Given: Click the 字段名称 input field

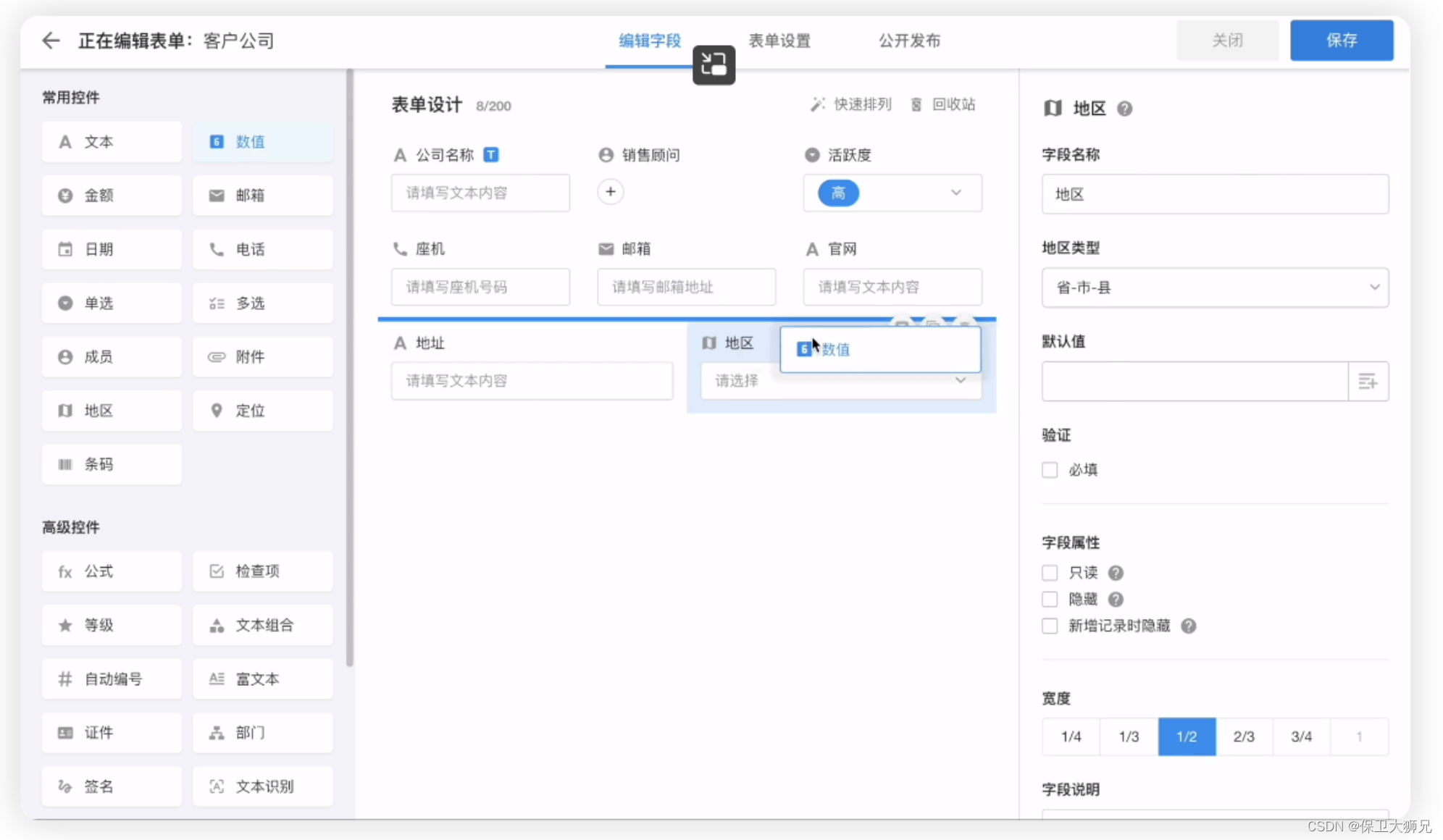Looking at the screenshot, I should point(1215,194).
